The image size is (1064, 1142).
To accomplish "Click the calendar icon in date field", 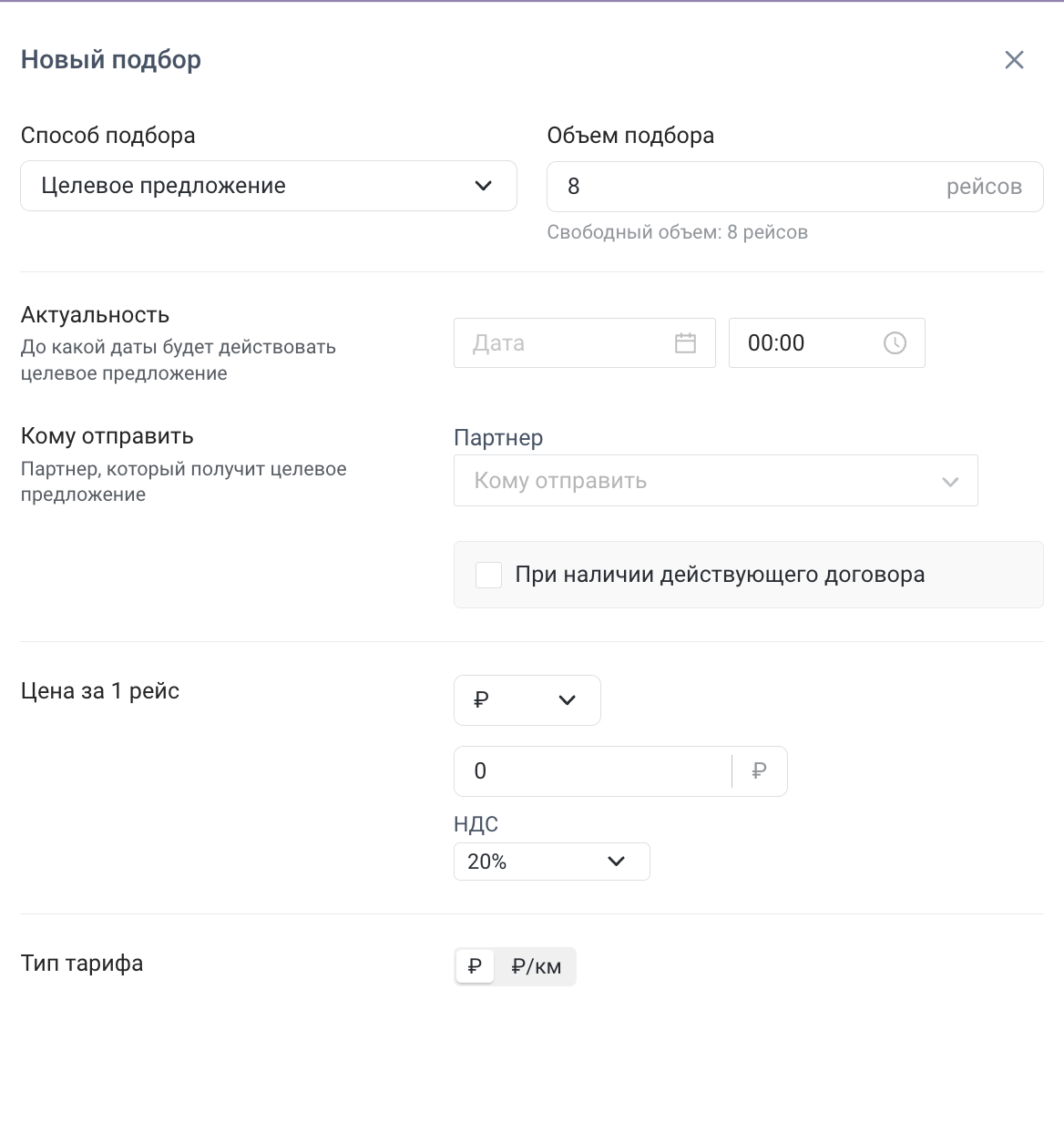I will click(x=685, y=343).
